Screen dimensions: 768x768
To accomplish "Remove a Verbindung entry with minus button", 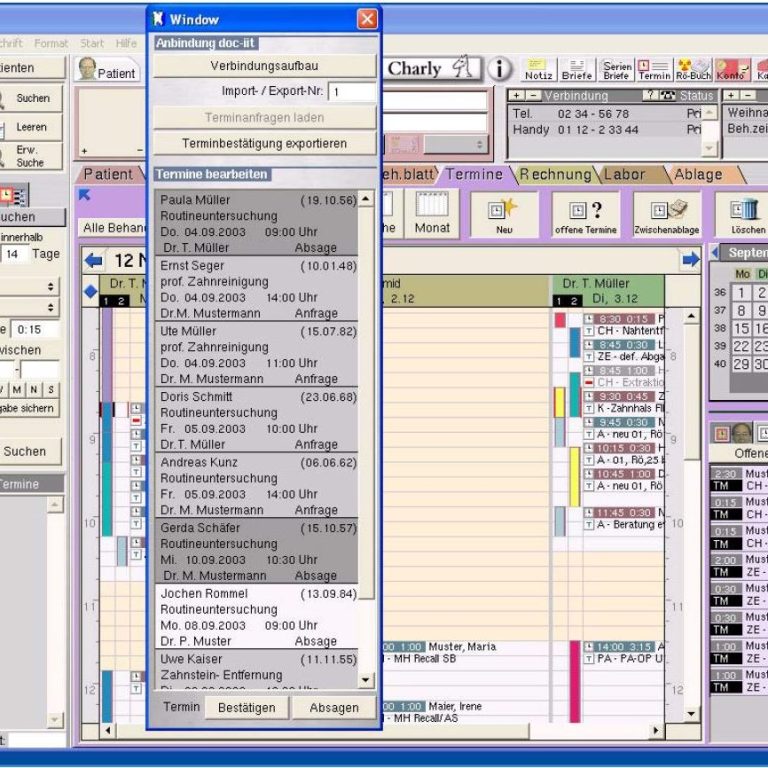I will point(534,96).
